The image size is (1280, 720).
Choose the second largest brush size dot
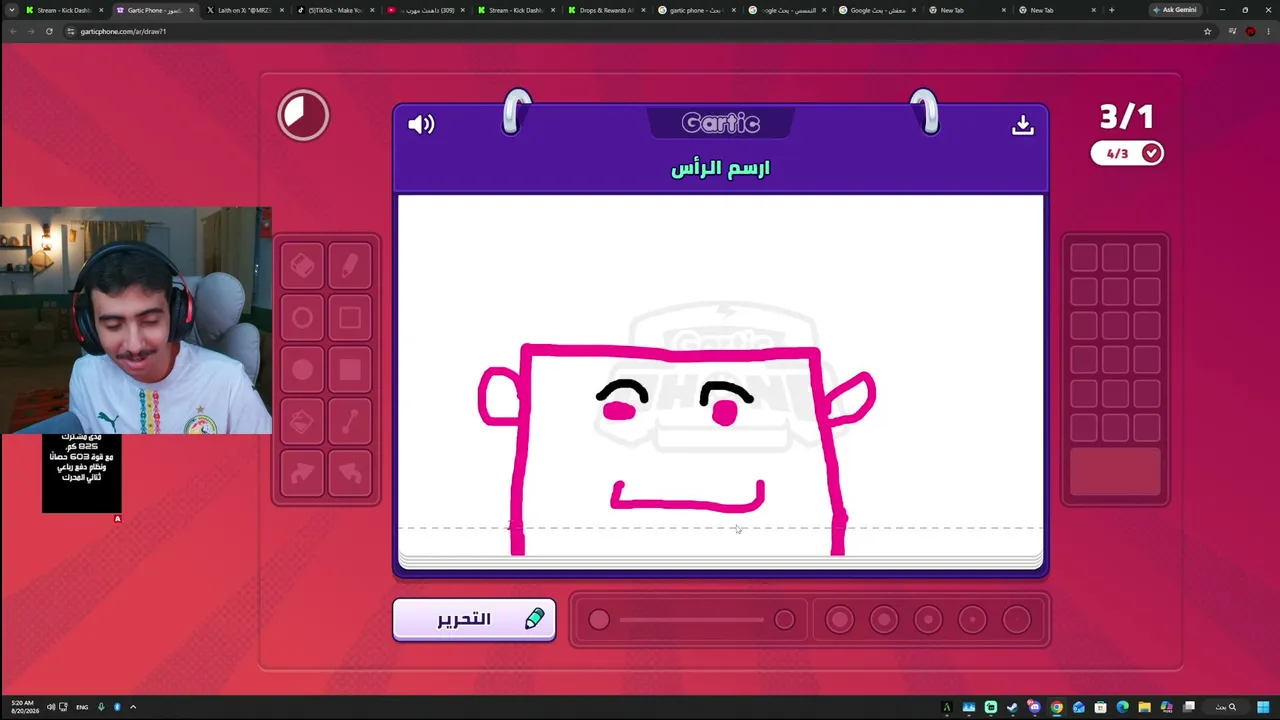884,620
